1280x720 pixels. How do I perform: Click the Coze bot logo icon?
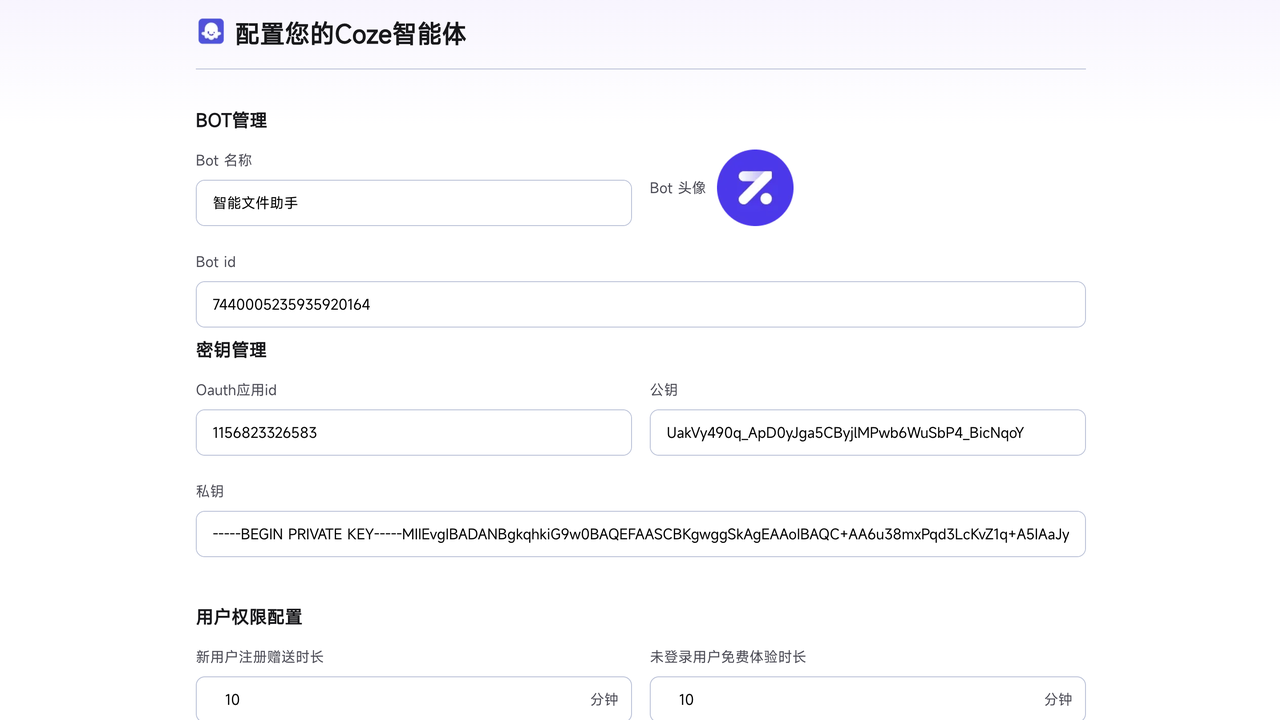coord(211,32)
